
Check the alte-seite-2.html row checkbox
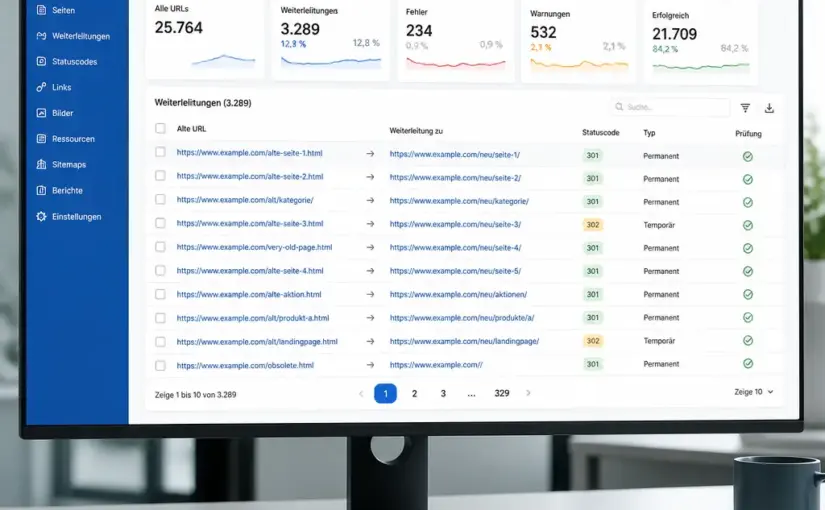pos(160,175)
